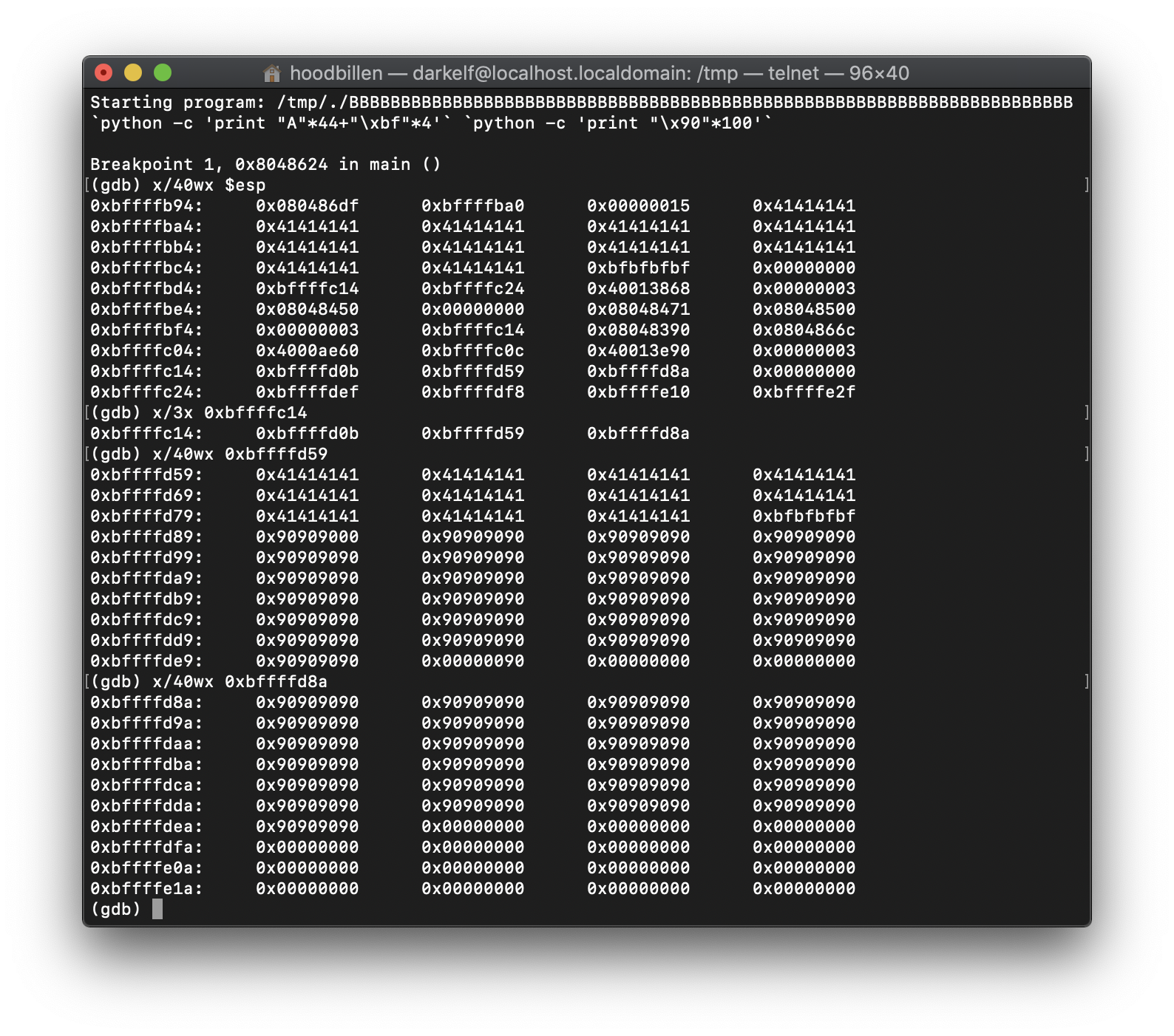Select the value 0xbffffc0c
Viewport: 1174px width, 1036px height.
click(473, 350)
